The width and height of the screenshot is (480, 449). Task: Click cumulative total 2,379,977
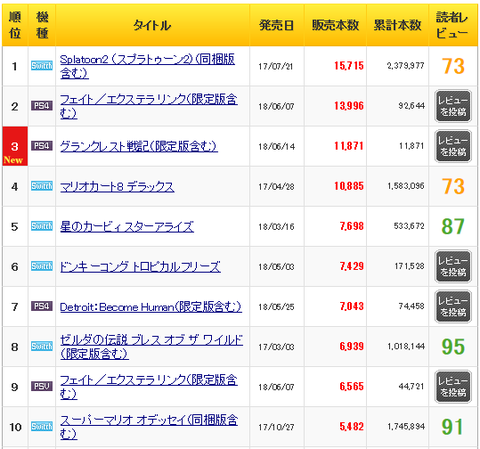(x=406, y=66)
